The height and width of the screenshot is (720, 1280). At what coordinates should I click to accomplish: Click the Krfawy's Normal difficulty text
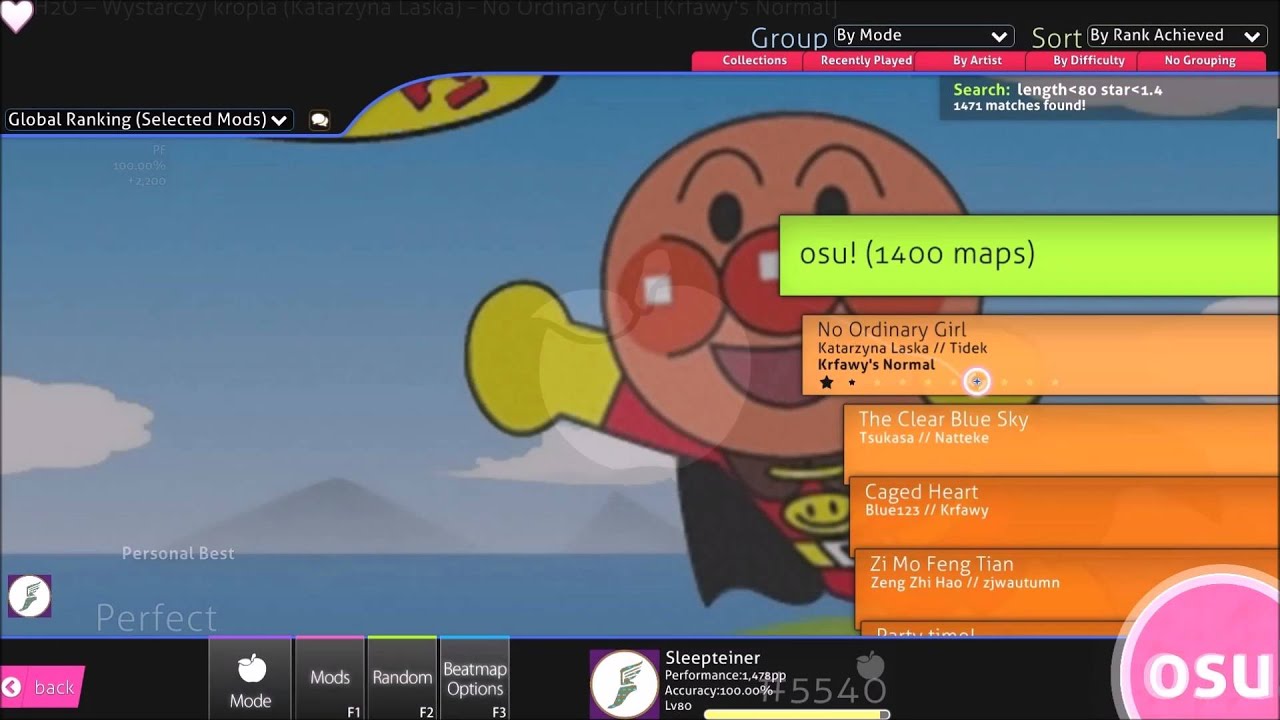click(x=876, y=365)
